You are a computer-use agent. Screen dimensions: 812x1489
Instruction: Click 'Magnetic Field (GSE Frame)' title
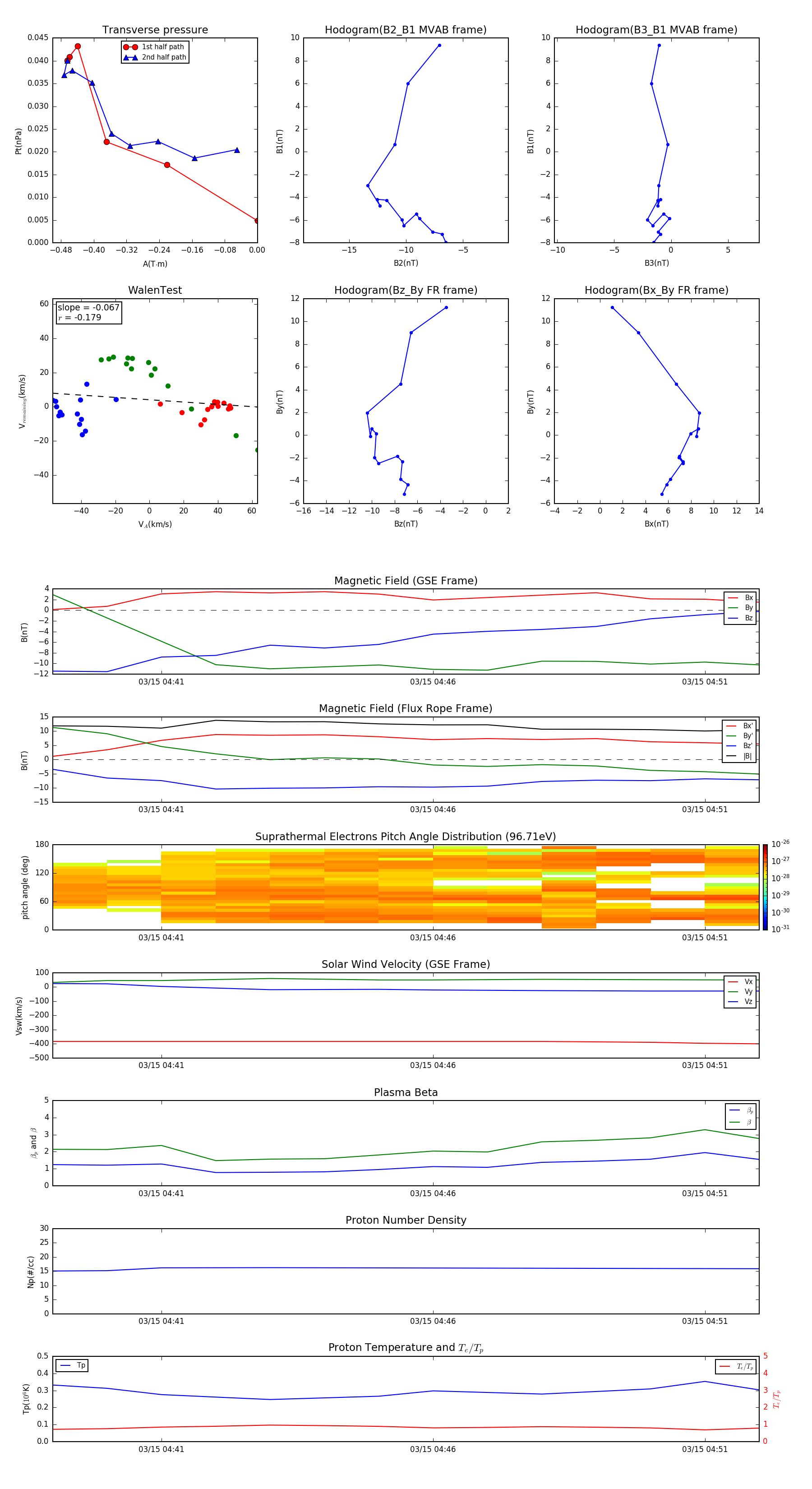[406, 581]
